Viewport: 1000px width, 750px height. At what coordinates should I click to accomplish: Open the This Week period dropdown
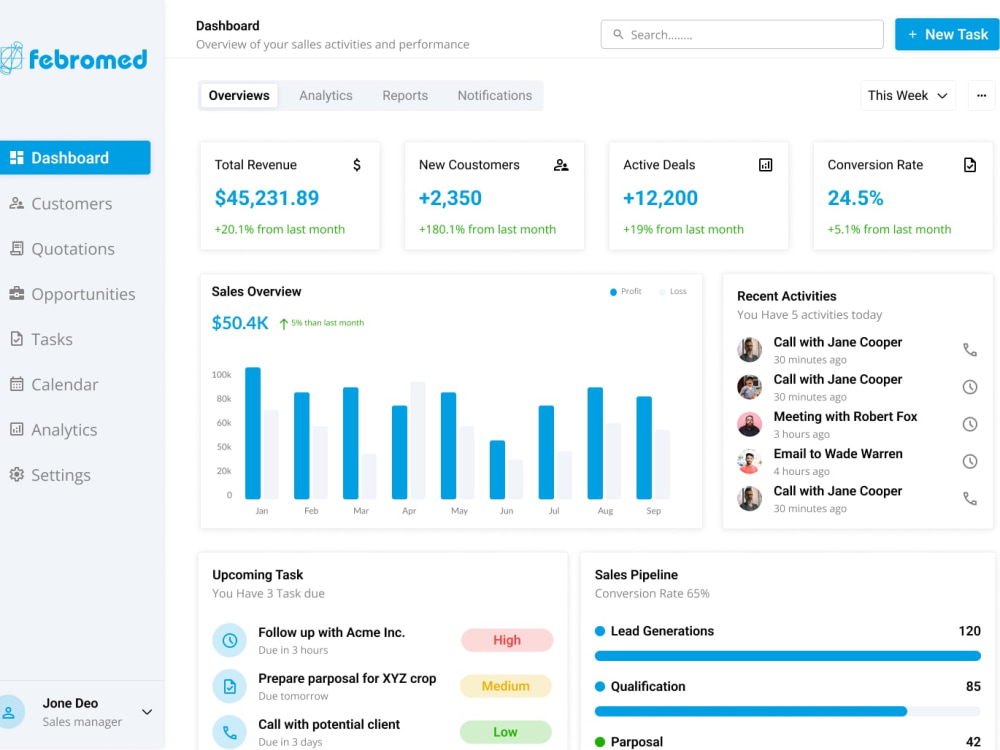[x=908, y=96]
